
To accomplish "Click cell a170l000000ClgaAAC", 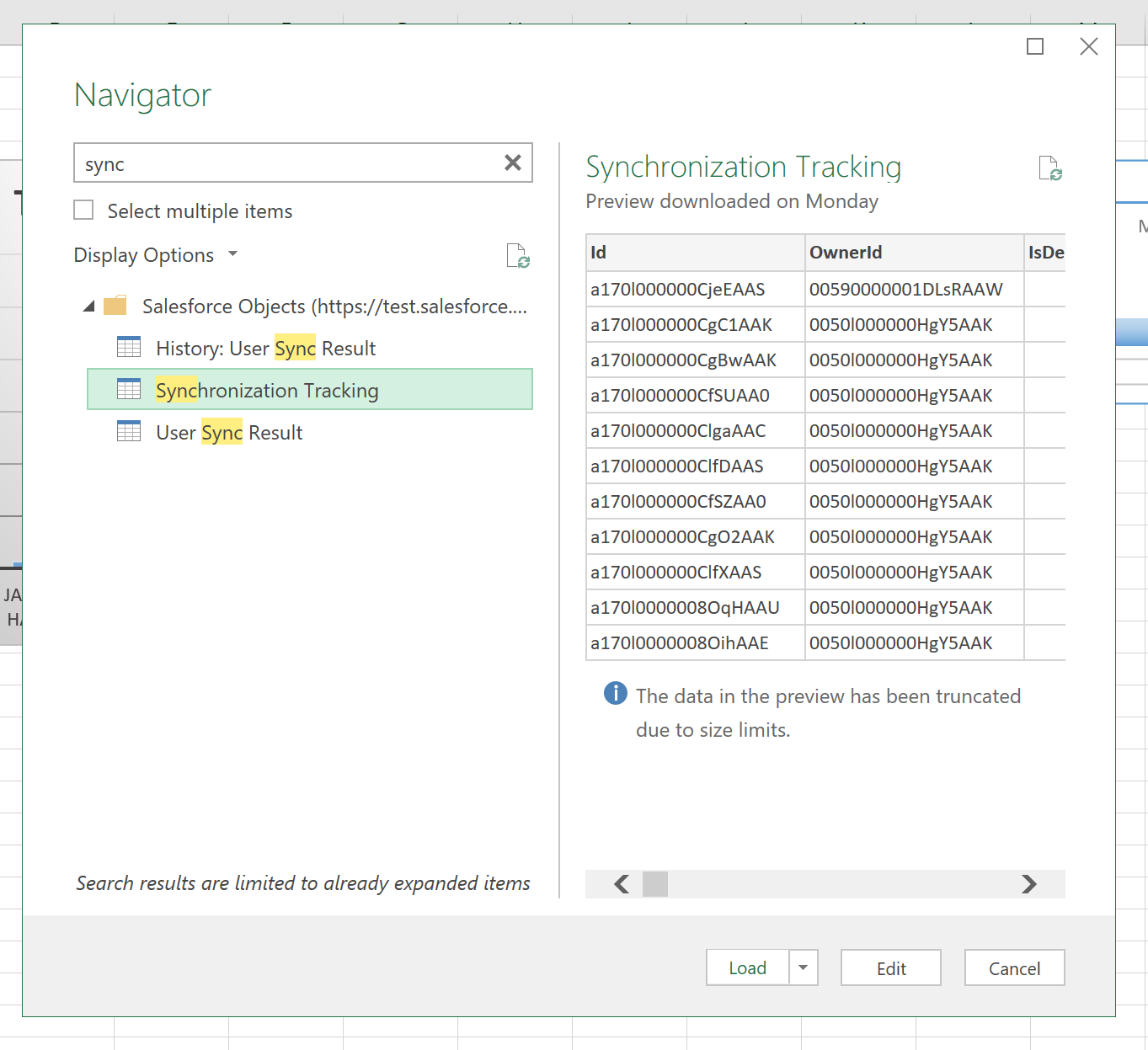I will click(x=696, y=431).
